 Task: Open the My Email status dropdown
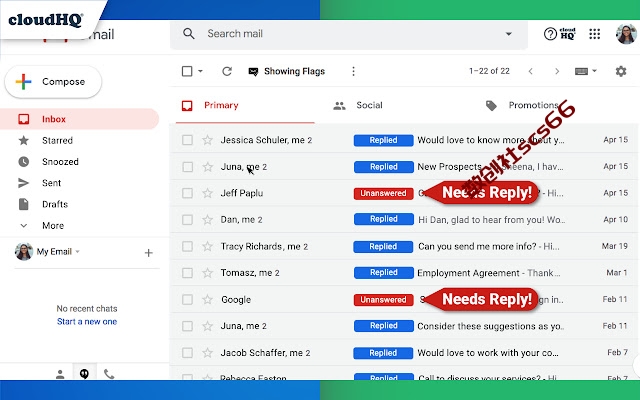pos(78,252)
